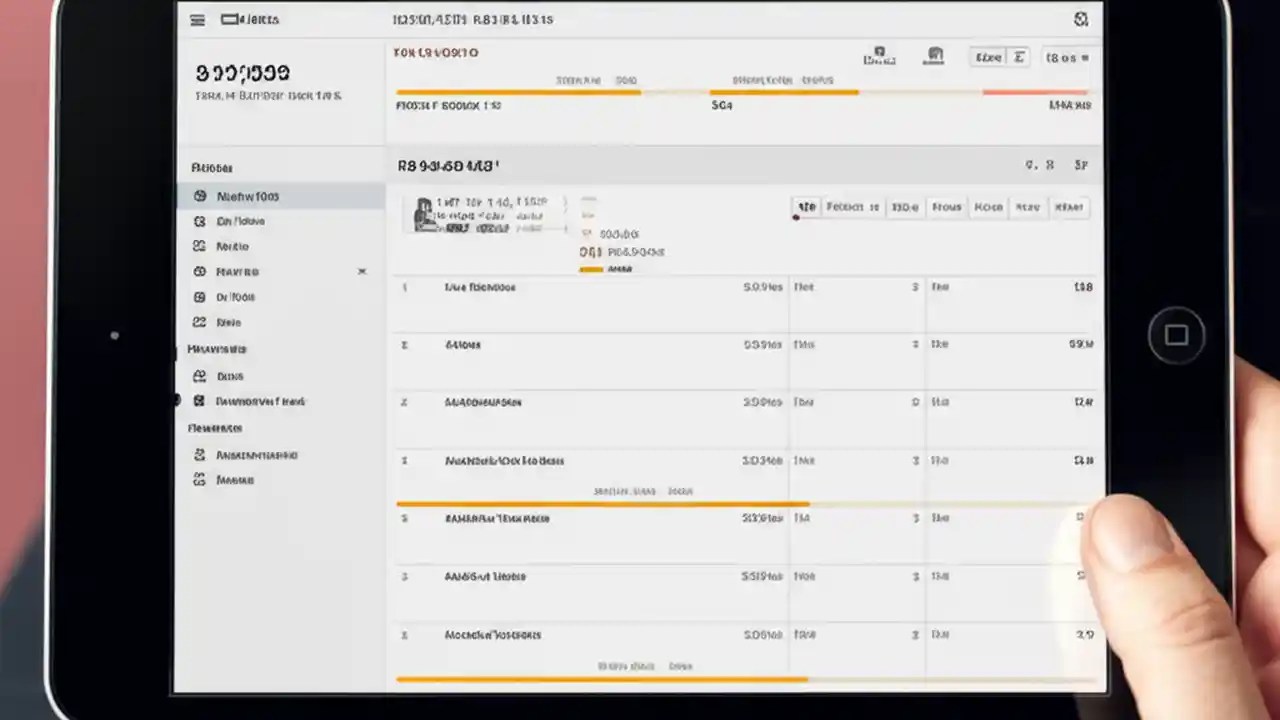Dismiss the sidebar item with the x mark
Viewport: 1280px width, 720px height.
[362, 271]
